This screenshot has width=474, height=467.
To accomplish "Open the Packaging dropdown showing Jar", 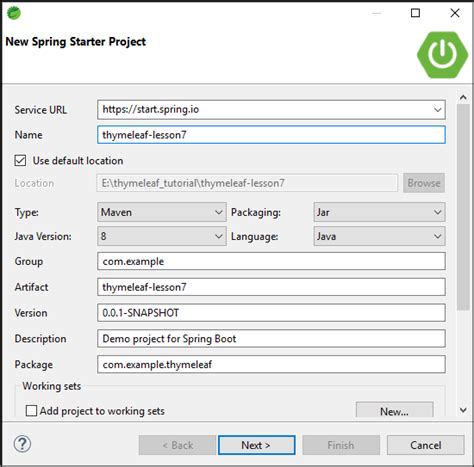I will pyautogui.click(x=379, y=212).
